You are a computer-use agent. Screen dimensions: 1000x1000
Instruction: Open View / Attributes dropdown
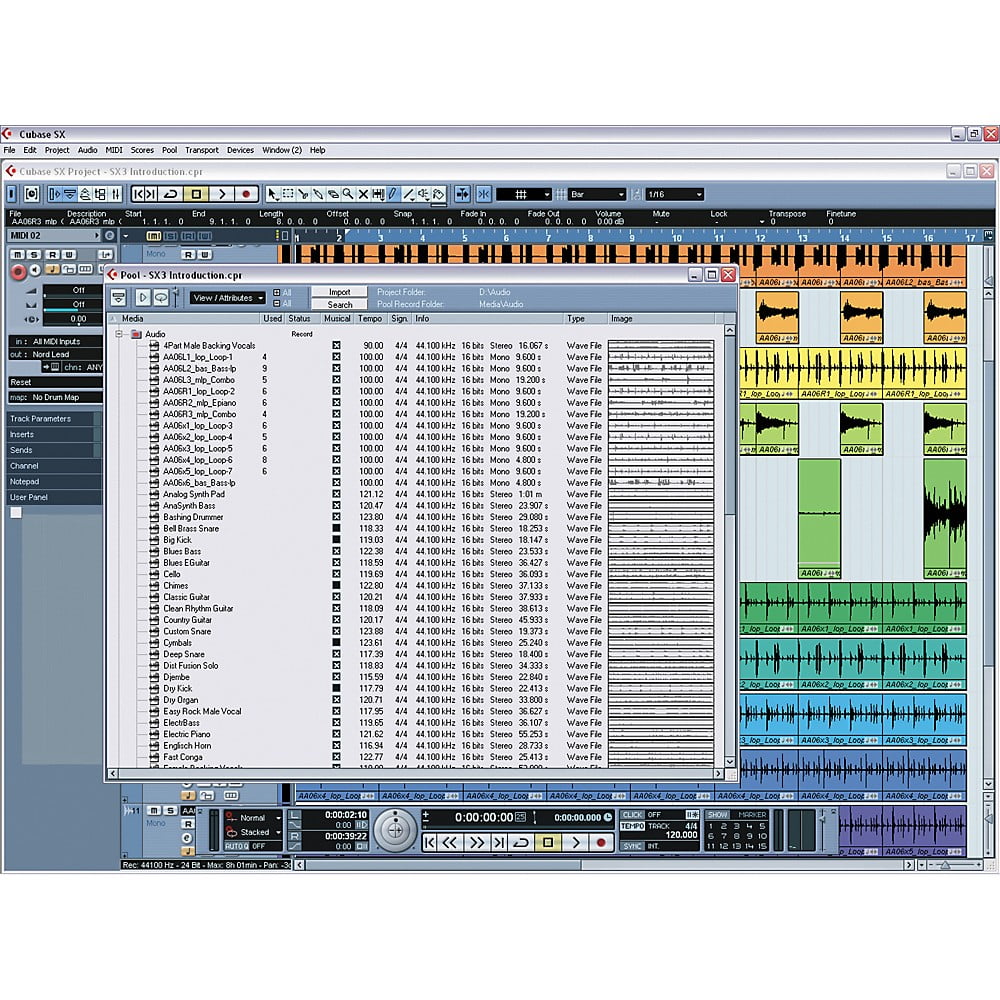click(228, 298)
